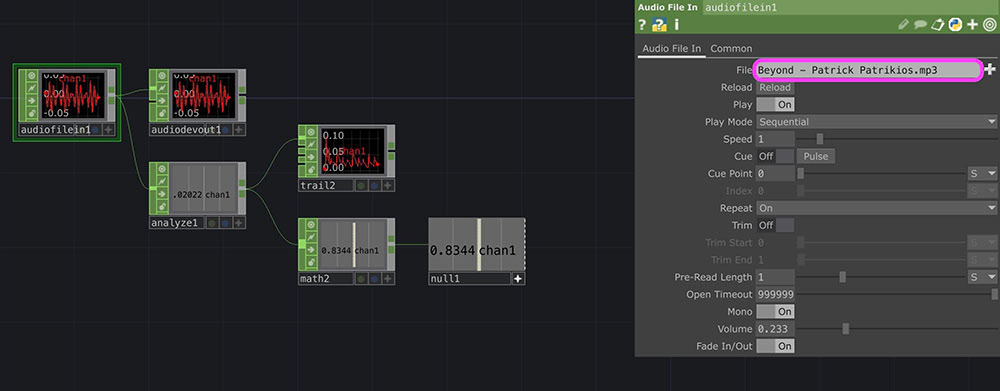Click the Reload button

775,87
